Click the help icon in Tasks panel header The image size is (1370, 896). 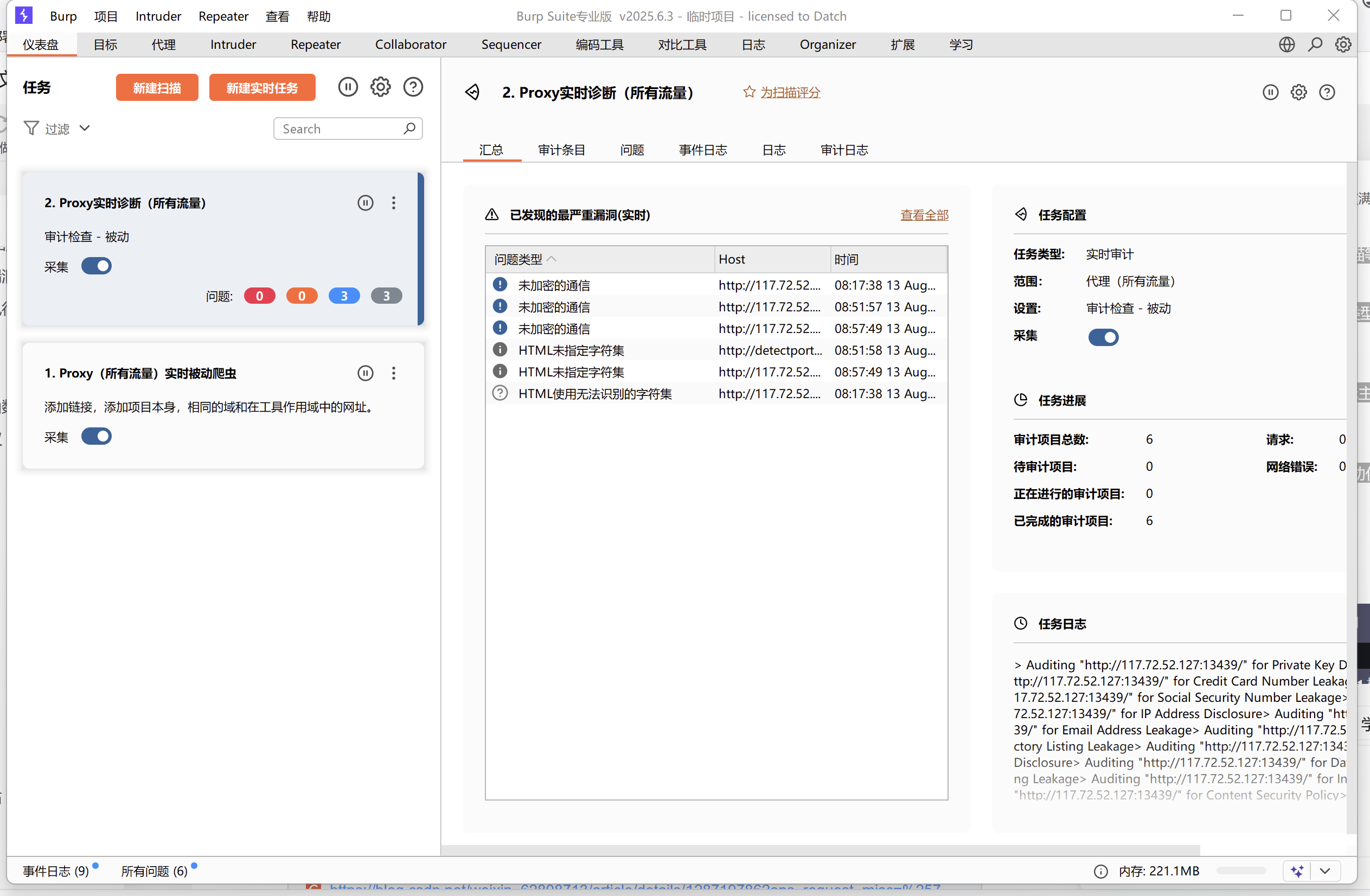click(413, 87)
